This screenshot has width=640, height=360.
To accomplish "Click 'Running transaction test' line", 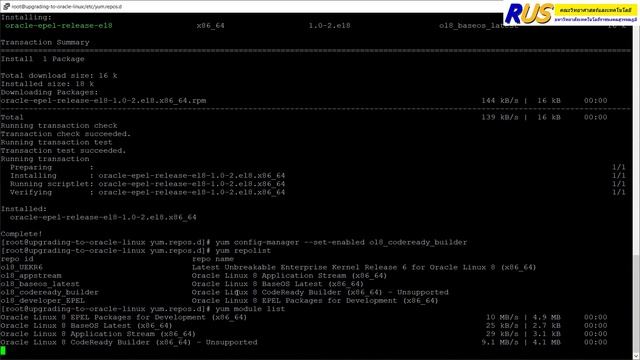I will 56,142.
